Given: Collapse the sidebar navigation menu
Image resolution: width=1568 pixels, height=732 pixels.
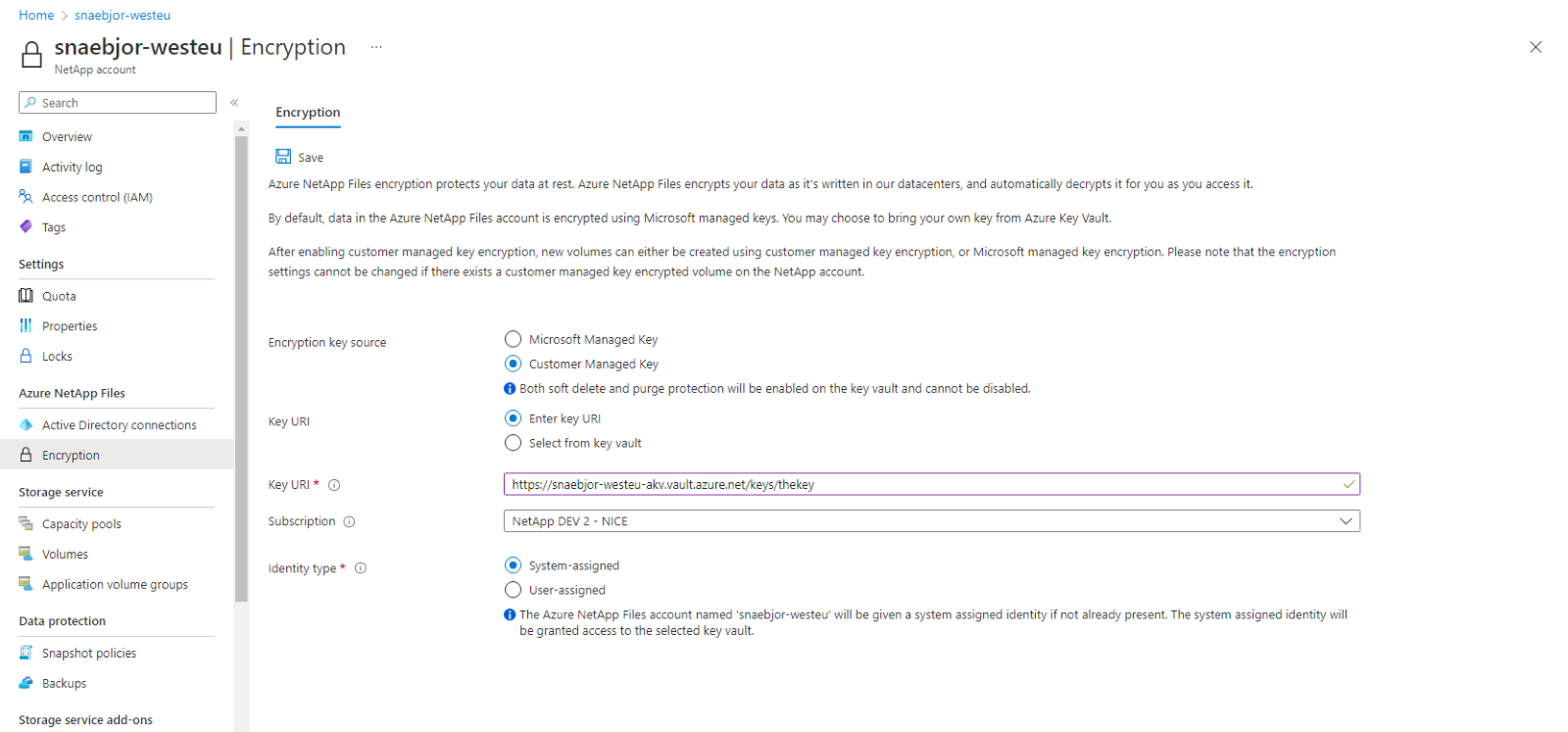Looking at the screenshot, I should click(x=234, y=103).
